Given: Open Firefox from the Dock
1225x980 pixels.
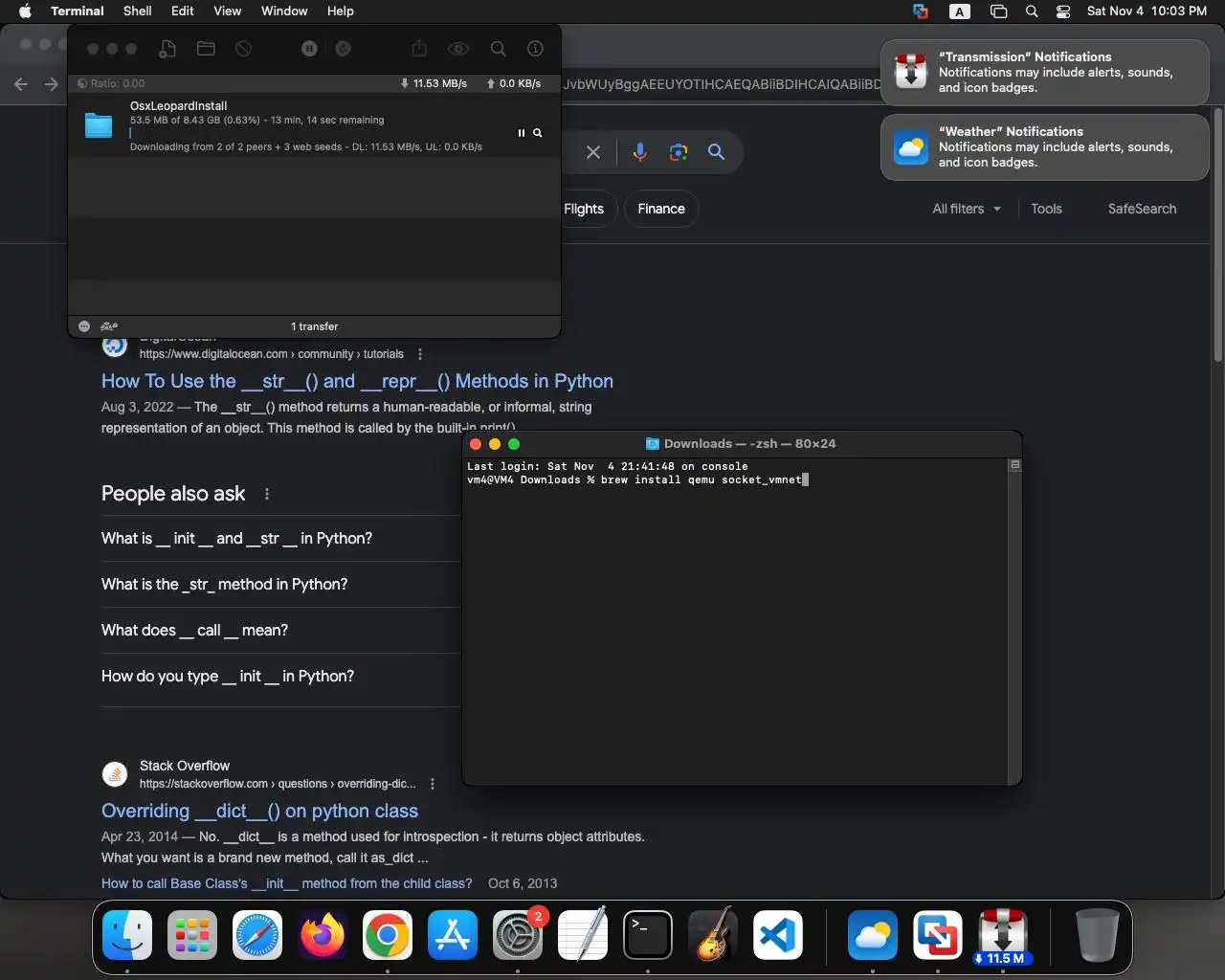Looking at the screenshot, I should coord(323,935).
